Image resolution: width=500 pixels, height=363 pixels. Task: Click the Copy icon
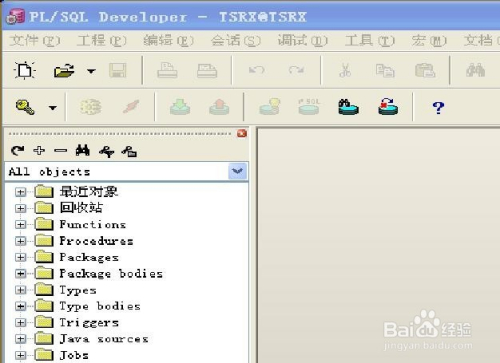pyautogui.click(x=385, y=70)
